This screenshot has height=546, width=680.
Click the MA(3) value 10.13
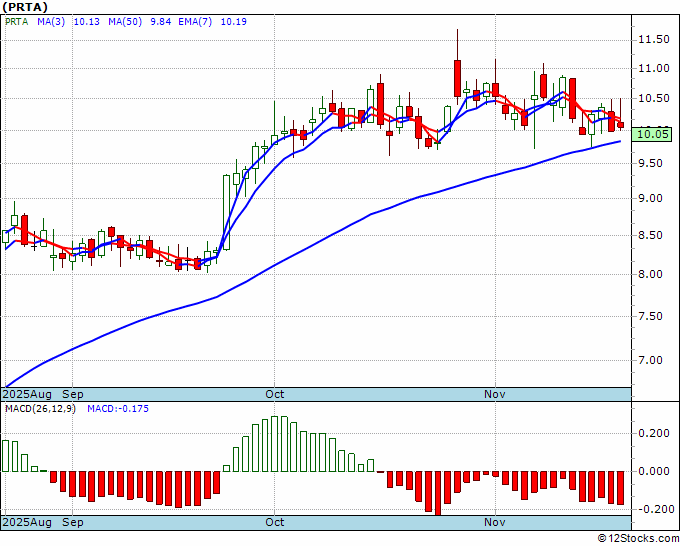pyautogui.click(x=87, y=22)
